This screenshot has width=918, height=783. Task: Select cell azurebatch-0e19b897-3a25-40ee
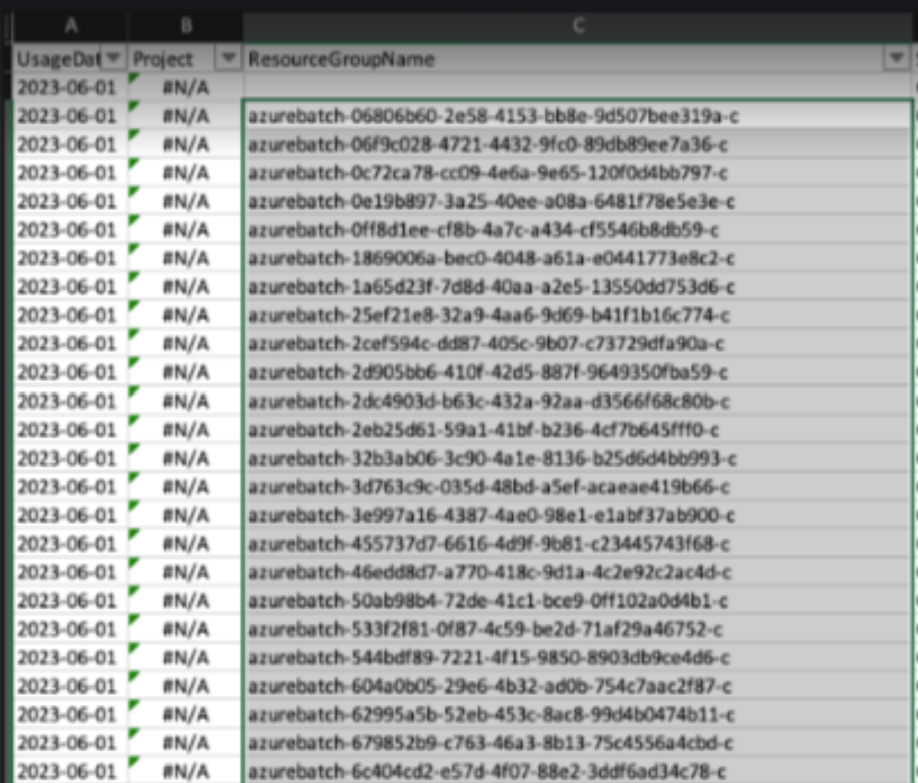click(578, 201)
